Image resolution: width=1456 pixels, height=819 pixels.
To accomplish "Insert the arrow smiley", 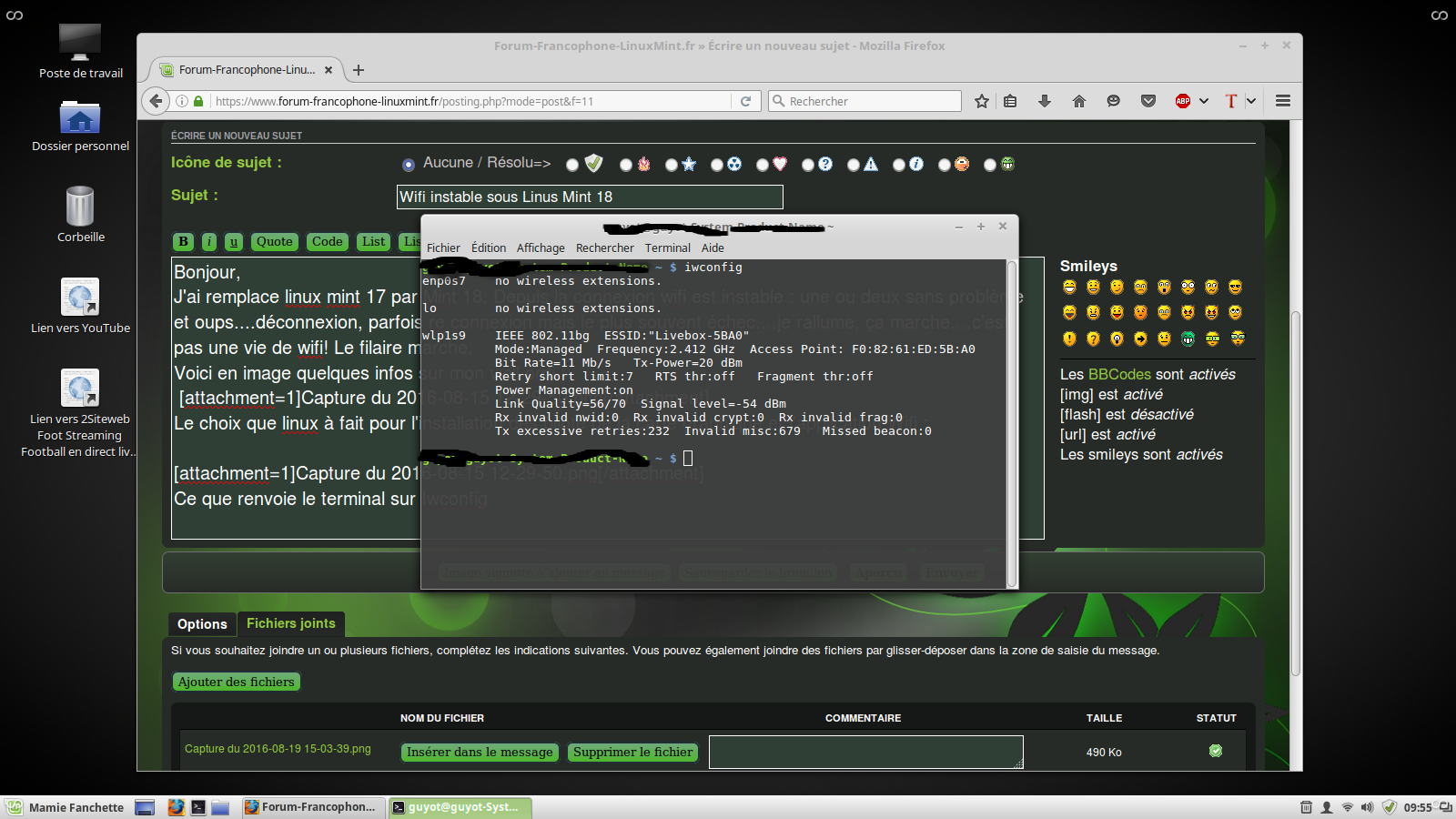I will 1140,339.
